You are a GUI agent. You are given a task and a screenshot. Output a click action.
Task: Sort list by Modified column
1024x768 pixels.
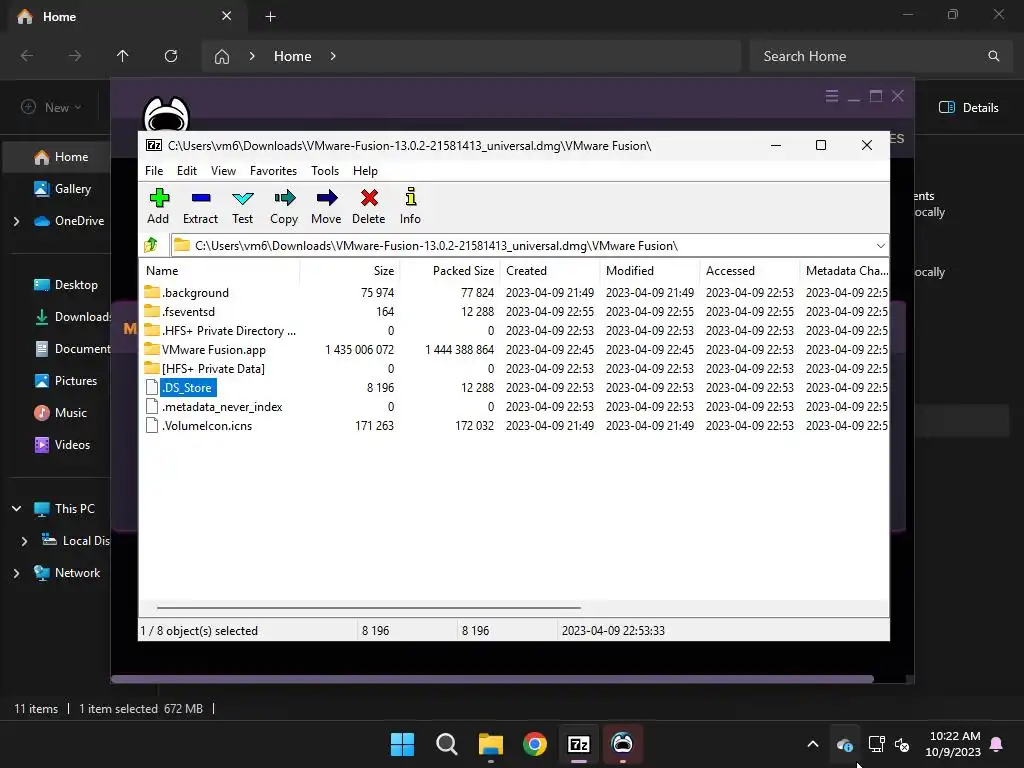[650, 270]
